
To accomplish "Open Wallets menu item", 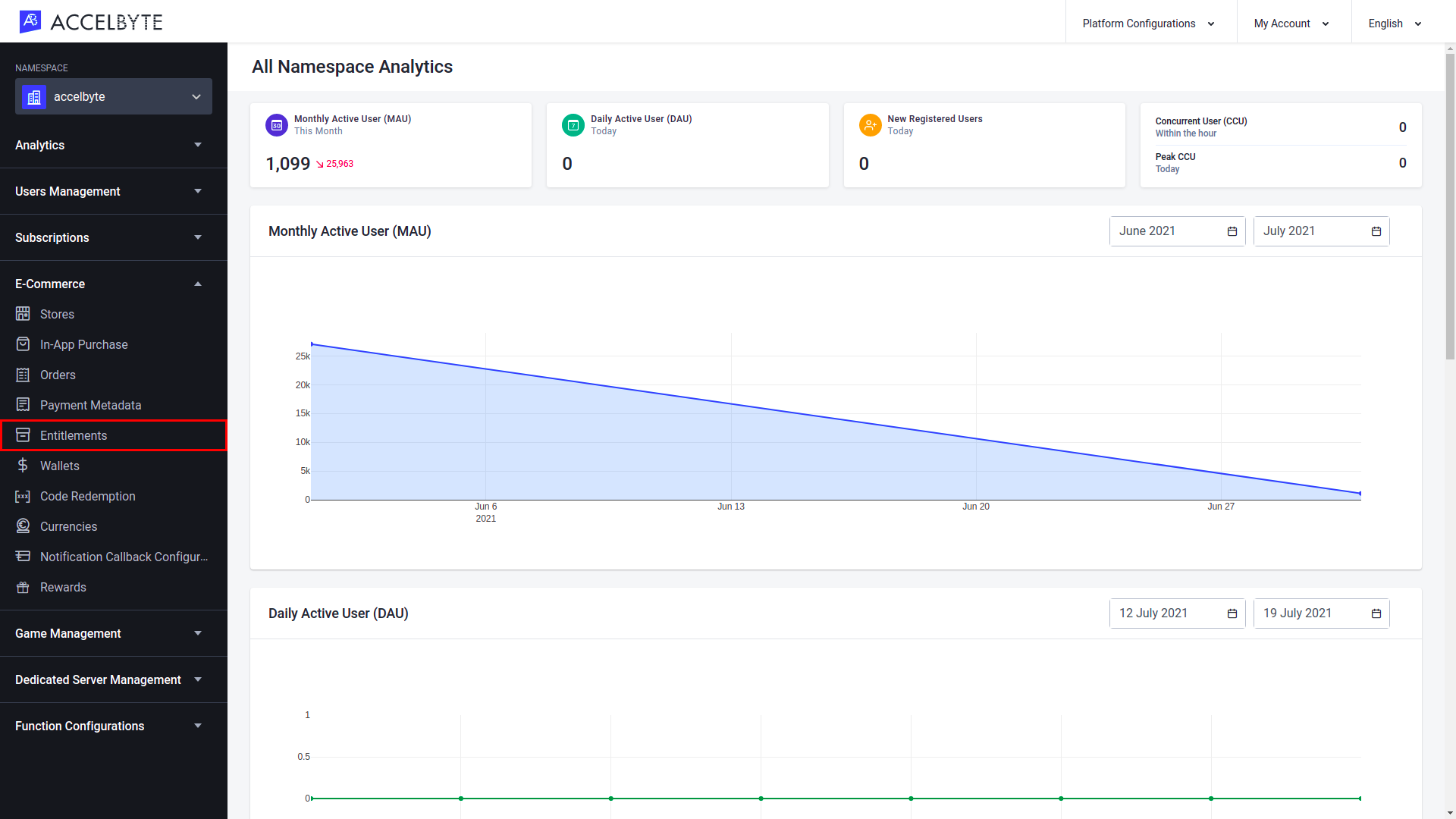I will (x=114, y=466).
